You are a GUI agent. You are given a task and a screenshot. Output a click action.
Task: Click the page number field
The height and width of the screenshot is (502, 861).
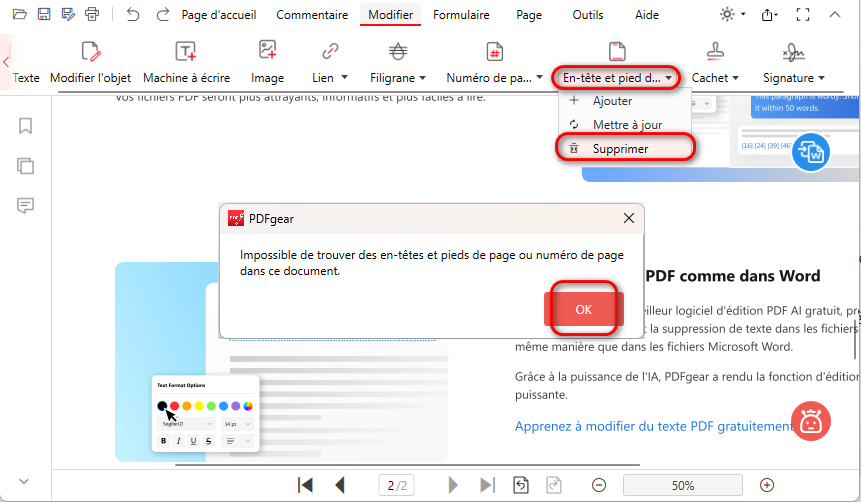tap(396, 486)
